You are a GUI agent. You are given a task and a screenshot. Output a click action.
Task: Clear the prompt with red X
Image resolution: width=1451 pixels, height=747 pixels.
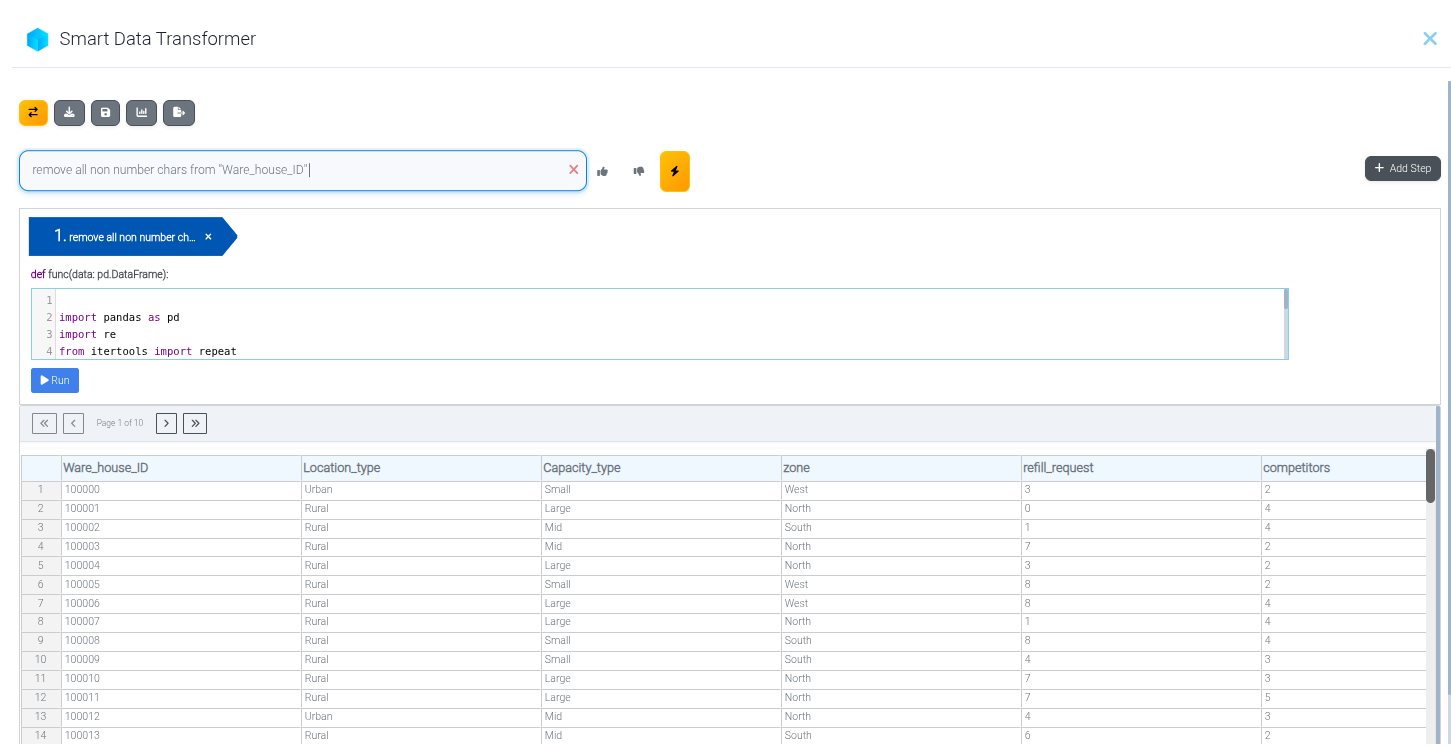[x=573, y=170]
